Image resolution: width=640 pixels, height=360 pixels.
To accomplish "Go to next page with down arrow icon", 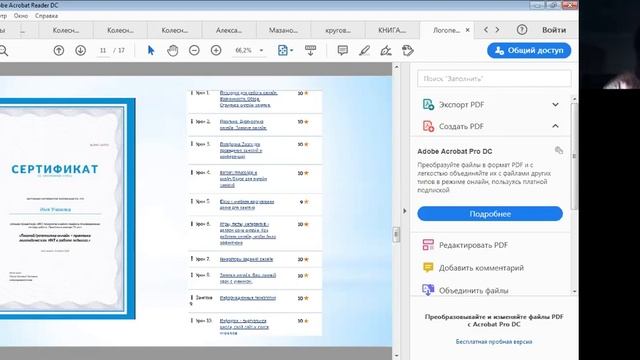I will [x=80, y=51].
